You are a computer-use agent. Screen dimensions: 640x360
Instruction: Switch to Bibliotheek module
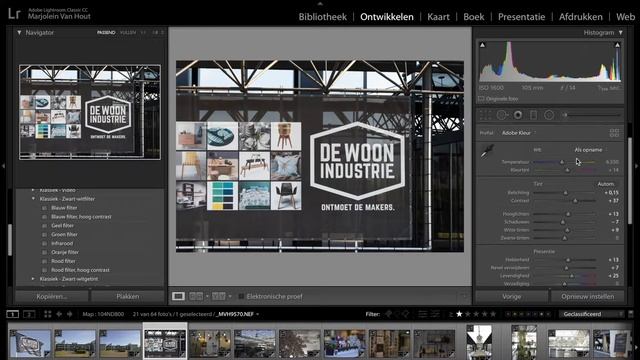(322, 17)
